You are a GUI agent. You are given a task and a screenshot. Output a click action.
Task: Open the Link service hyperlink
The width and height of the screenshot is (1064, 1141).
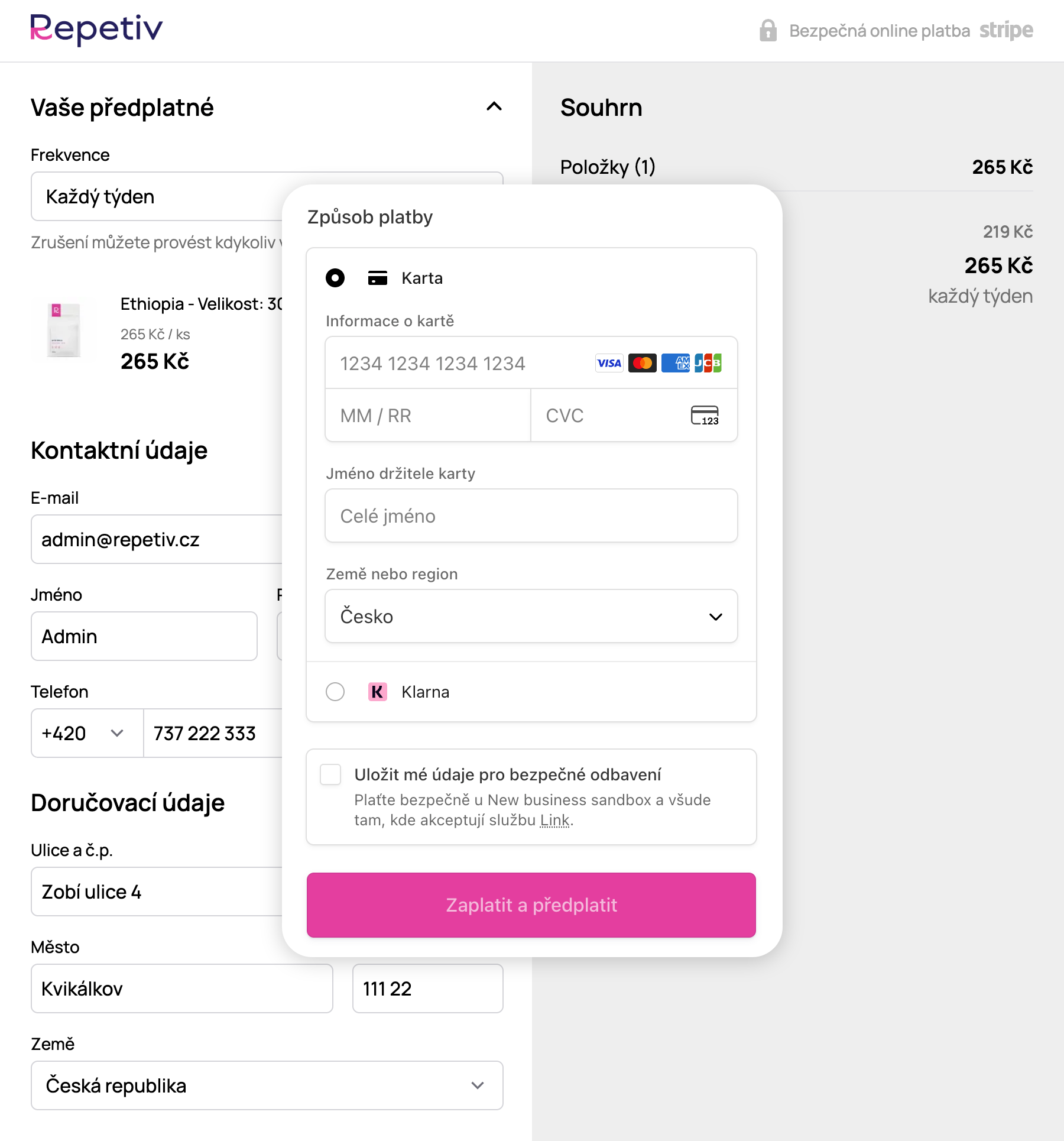554,820
